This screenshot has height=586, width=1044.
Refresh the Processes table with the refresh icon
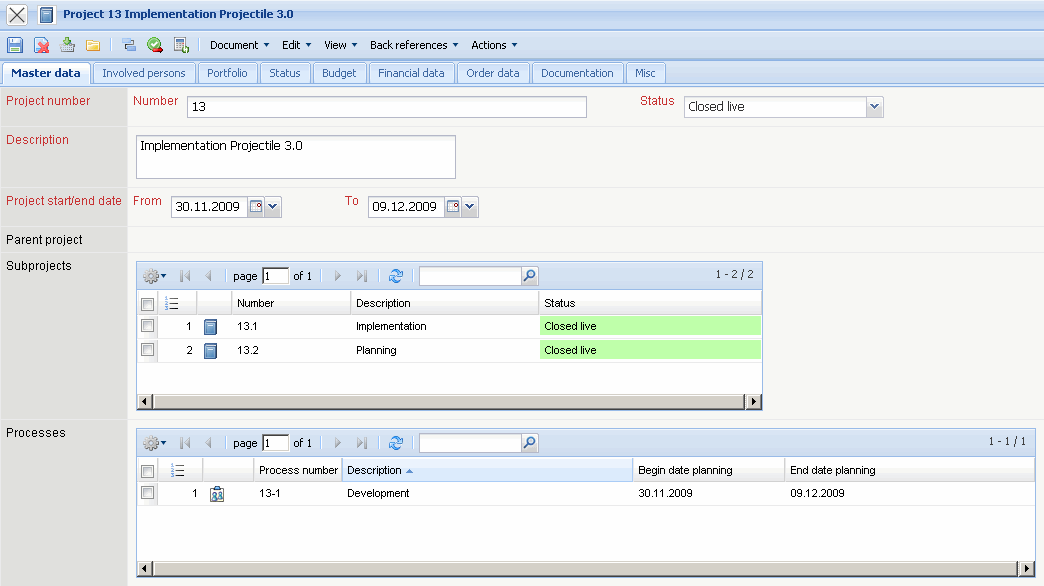(396, 443)
